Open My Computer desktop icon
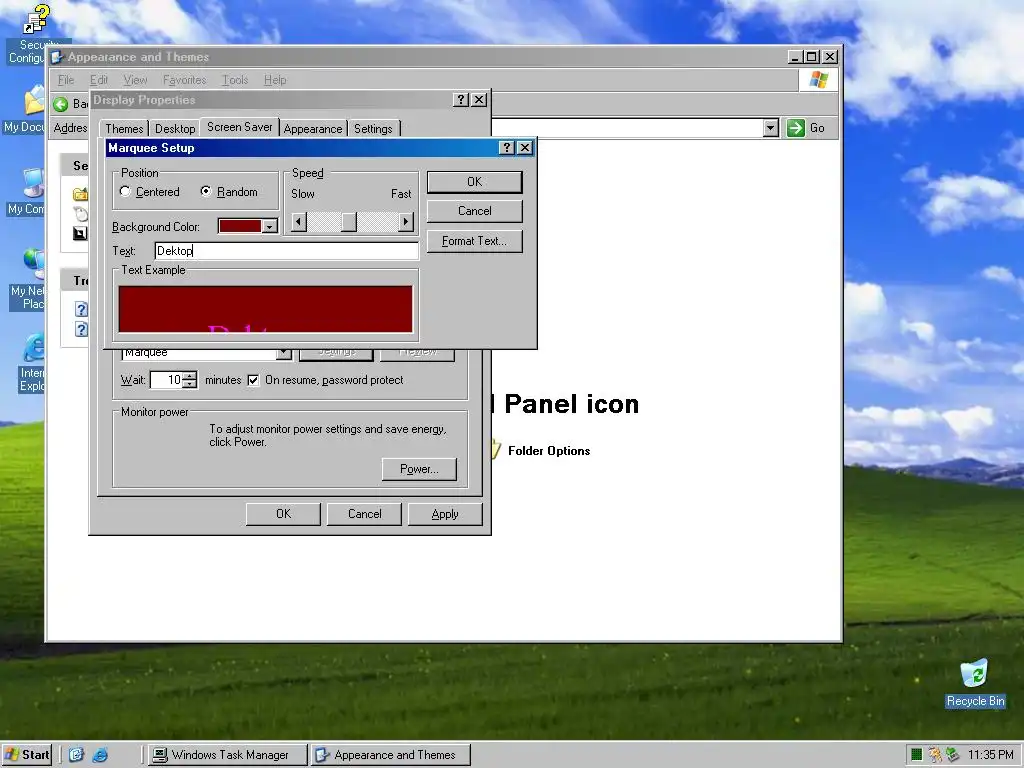 [x=26, y=191]
